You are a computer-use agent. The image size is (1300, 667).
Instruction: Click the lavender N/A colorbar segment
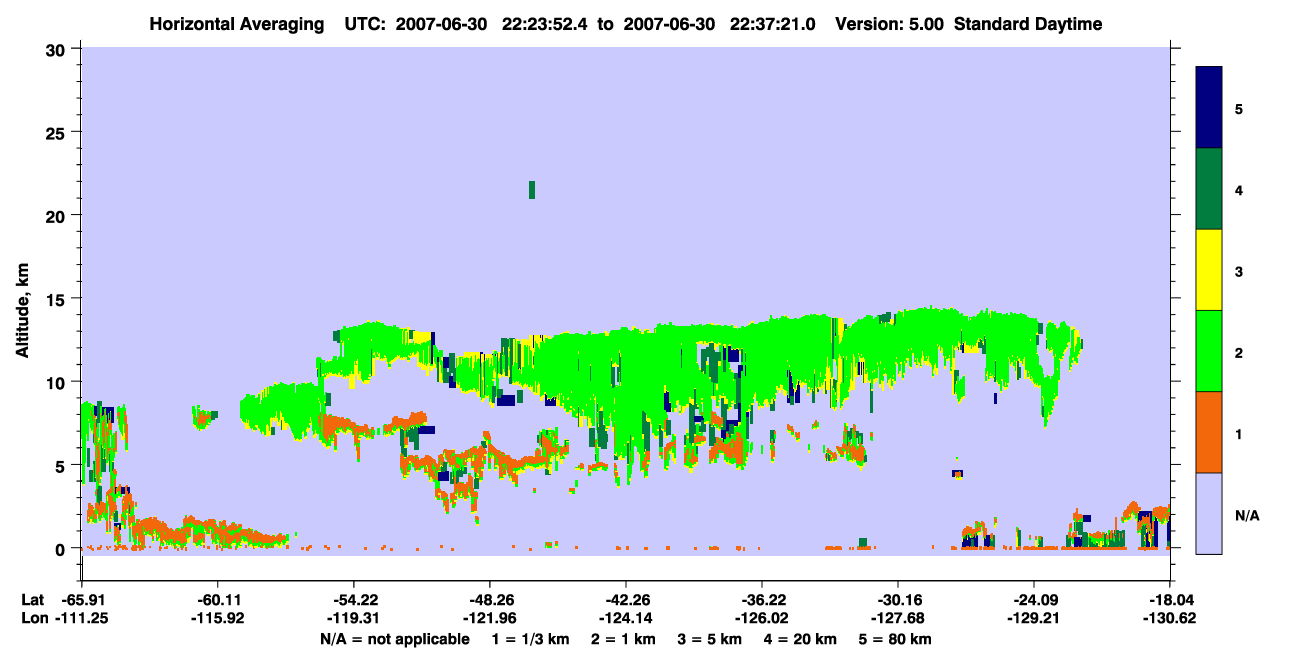tap(1209, 513)
